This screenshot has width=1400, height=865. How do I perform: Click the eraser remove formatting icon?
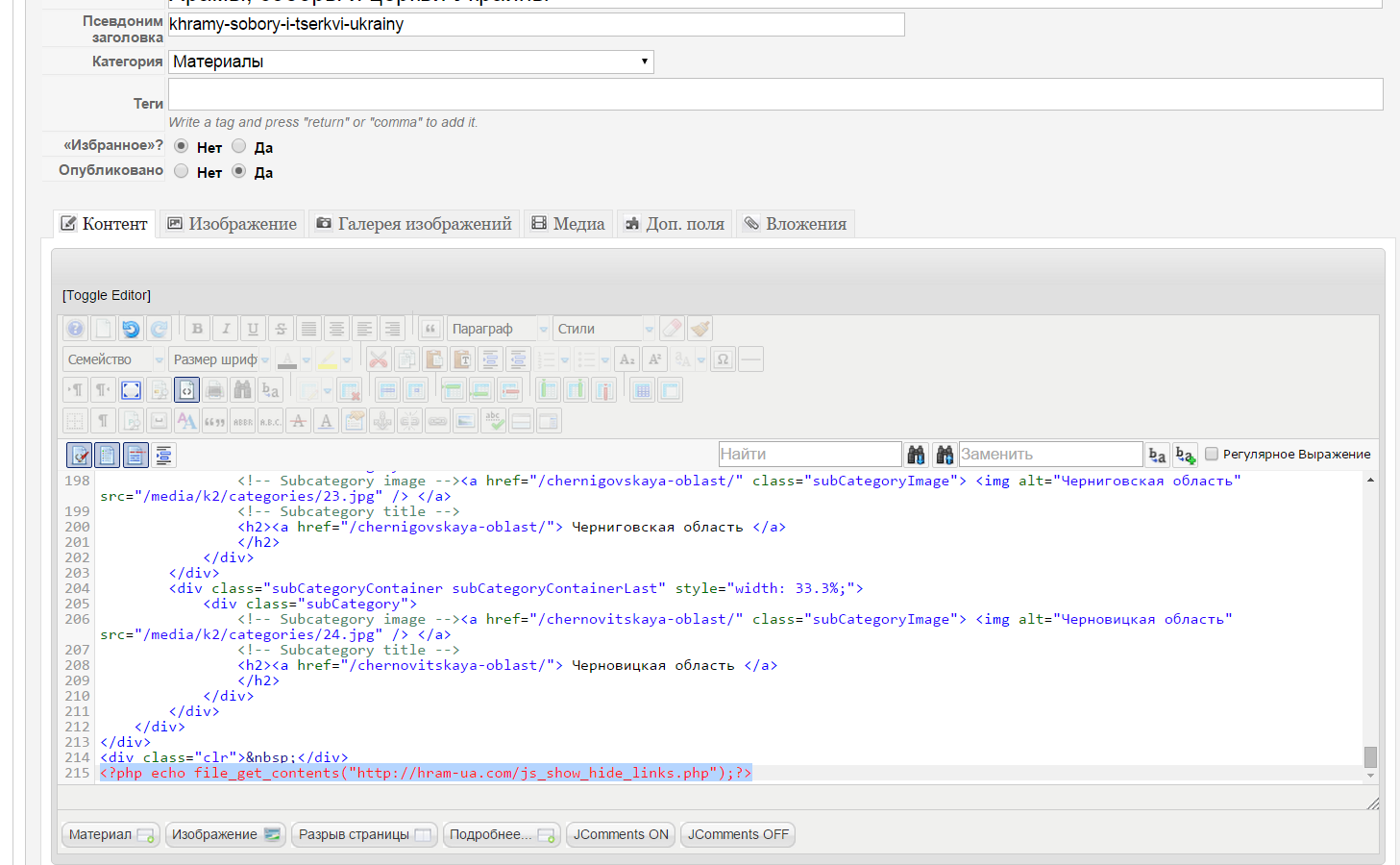(x=673, y=329)
